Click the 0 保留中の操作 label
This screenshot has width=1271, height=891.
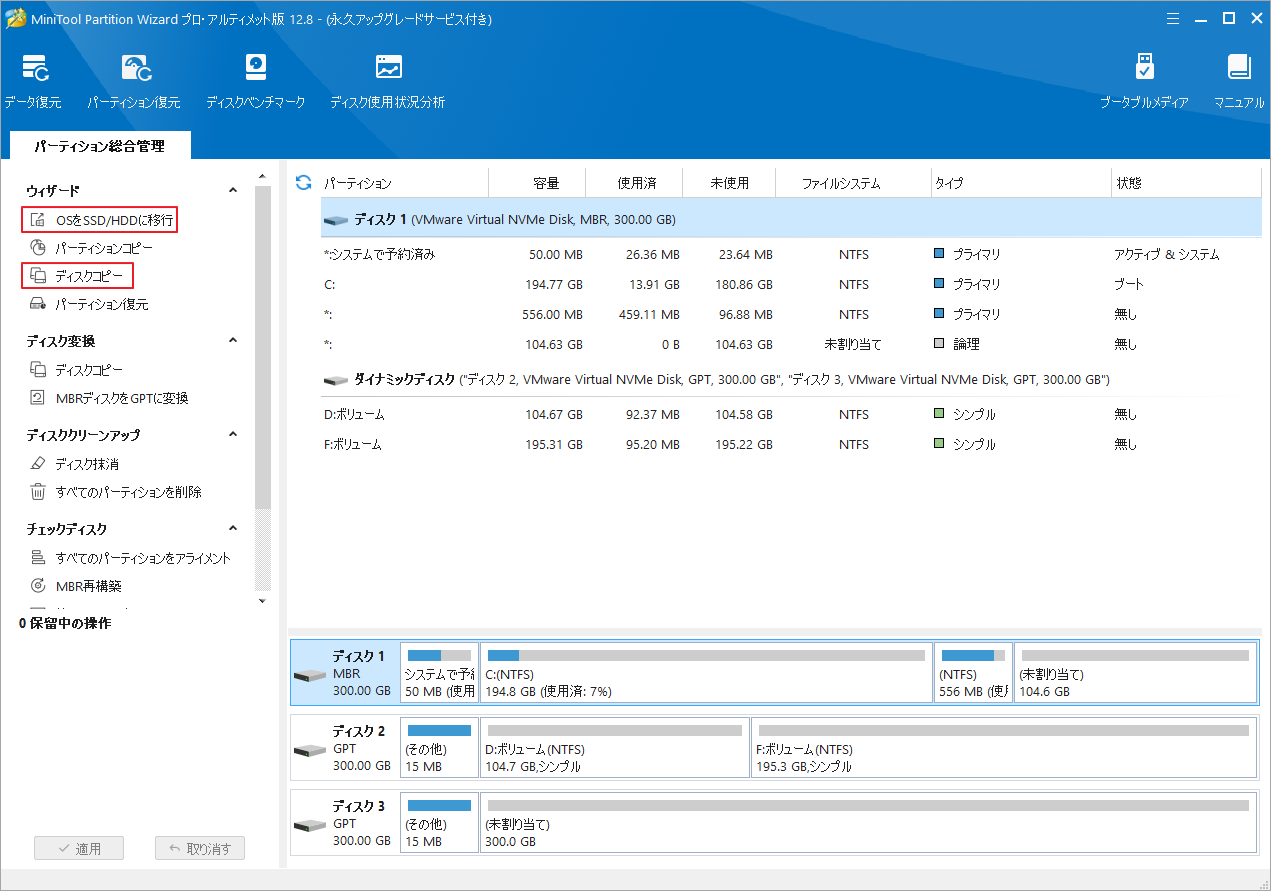65,623
